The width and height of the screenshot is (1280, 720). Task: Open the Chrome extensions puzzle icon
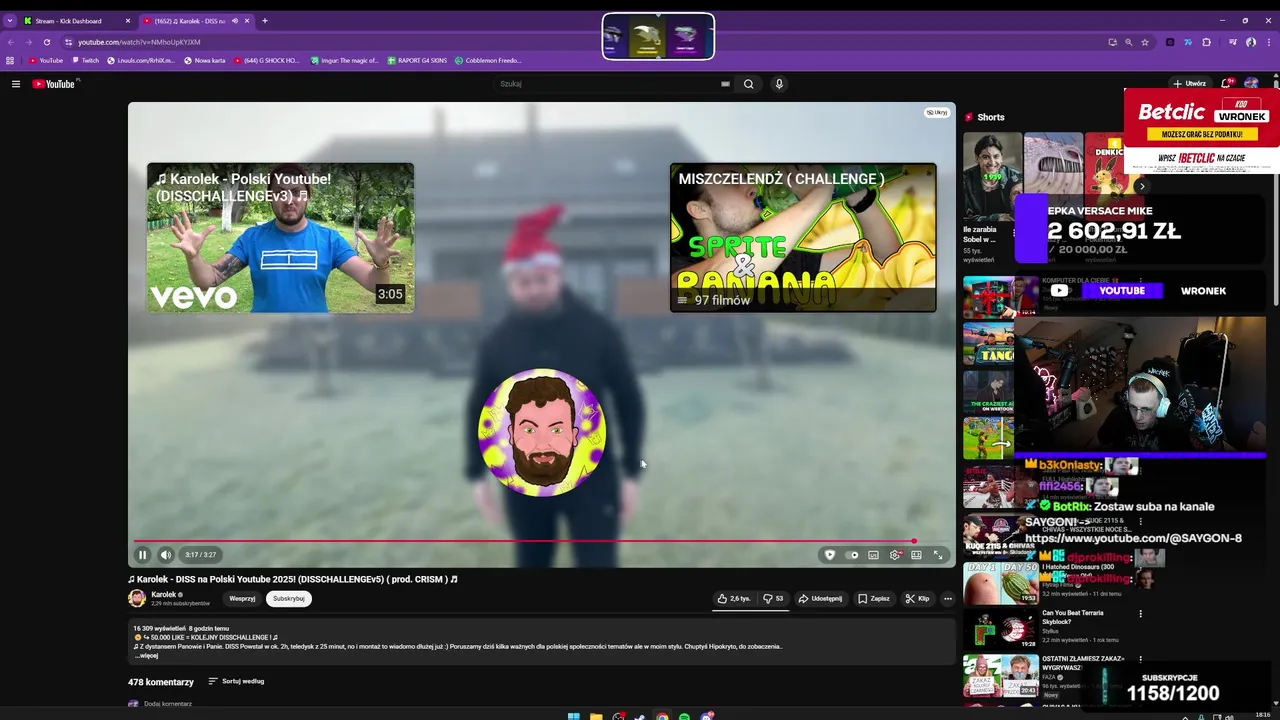point(1206,42)
